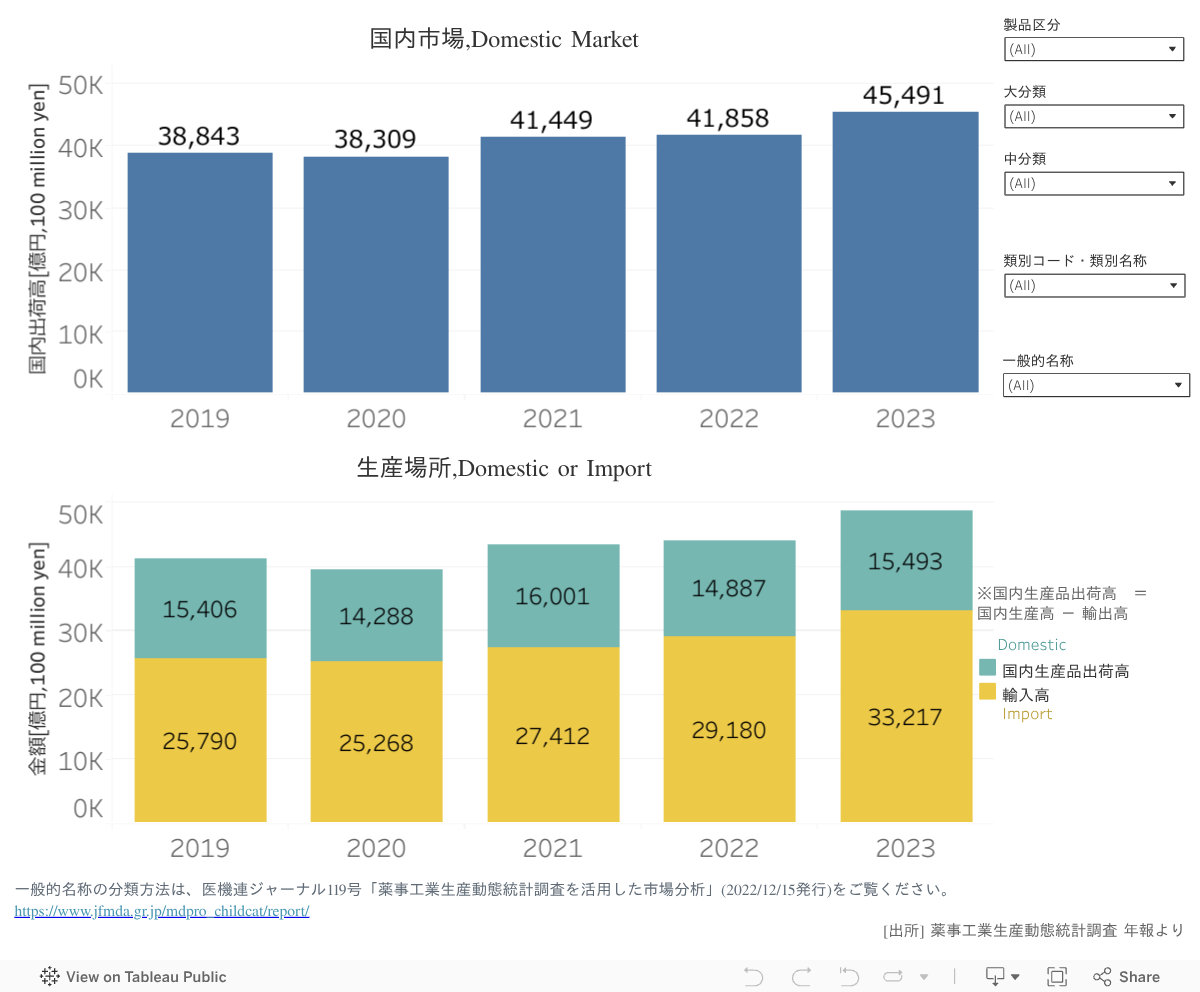Click the 輸入高 legend label
This screenshot has height=992, width=1200.
coord(1026,693)
